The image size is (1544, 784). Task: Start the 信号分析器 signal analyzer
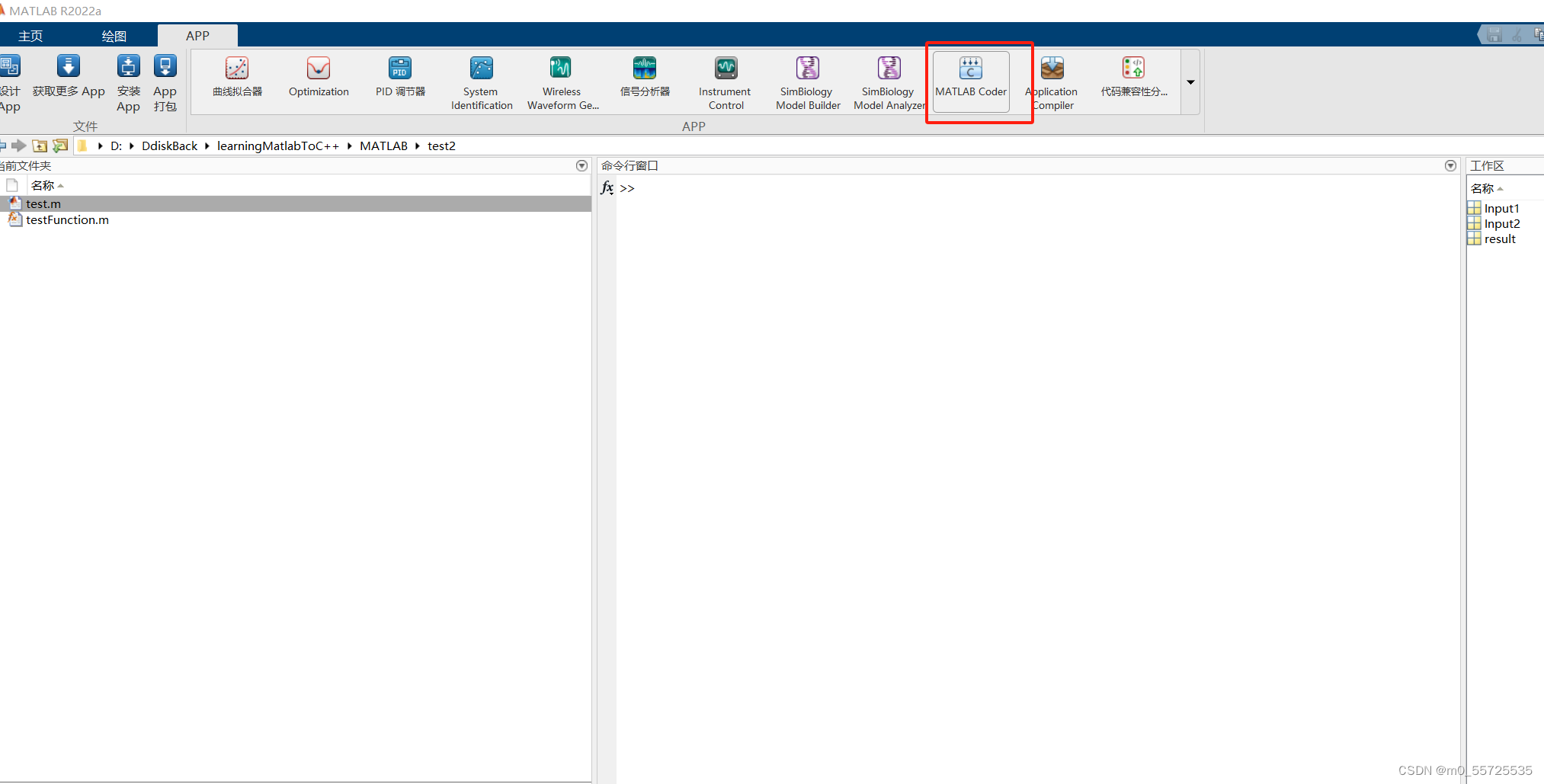pyautogui.click(x=644, y=80)
